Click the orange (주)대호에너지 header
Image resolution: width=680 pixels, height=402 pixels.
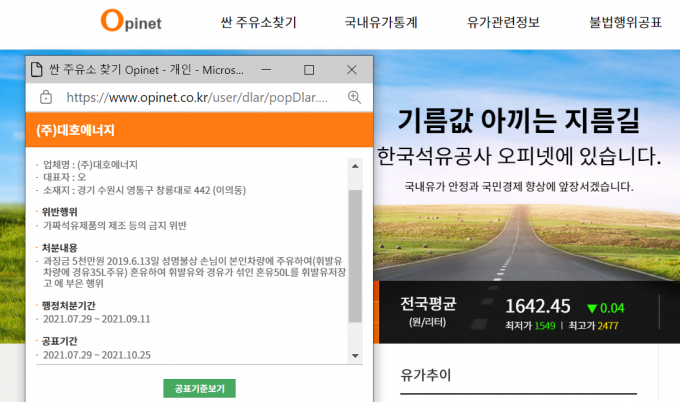pyautogui.click(x=199, y=130)
